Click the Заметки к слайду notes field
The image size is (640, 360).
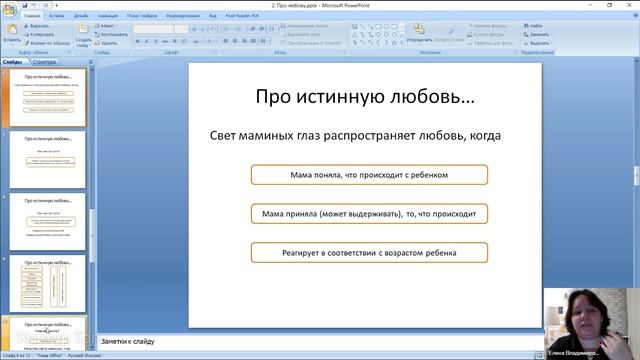point(320,342)
